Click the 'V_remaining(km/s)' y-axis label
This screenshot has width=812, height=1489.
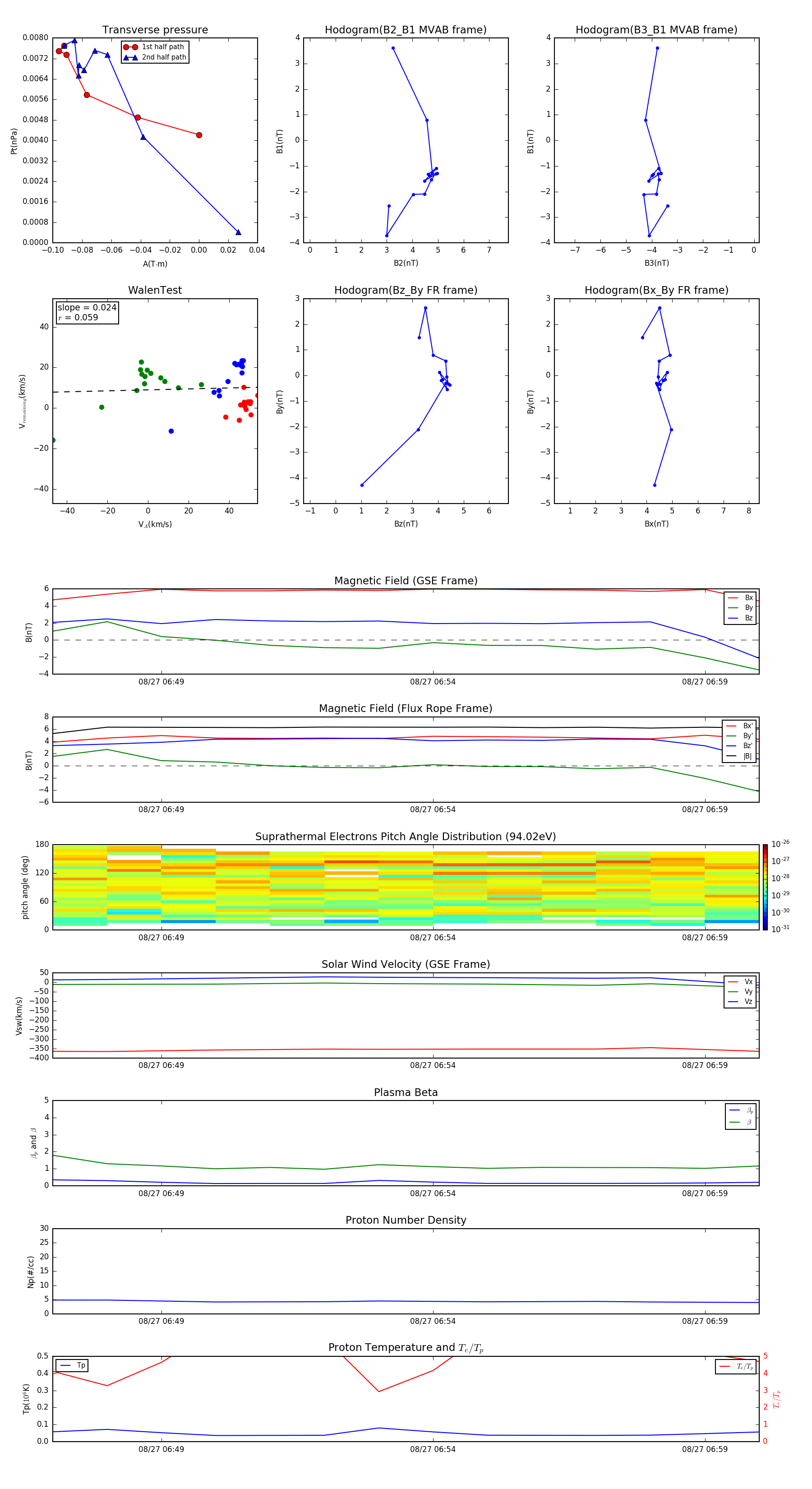click(22, 401)
